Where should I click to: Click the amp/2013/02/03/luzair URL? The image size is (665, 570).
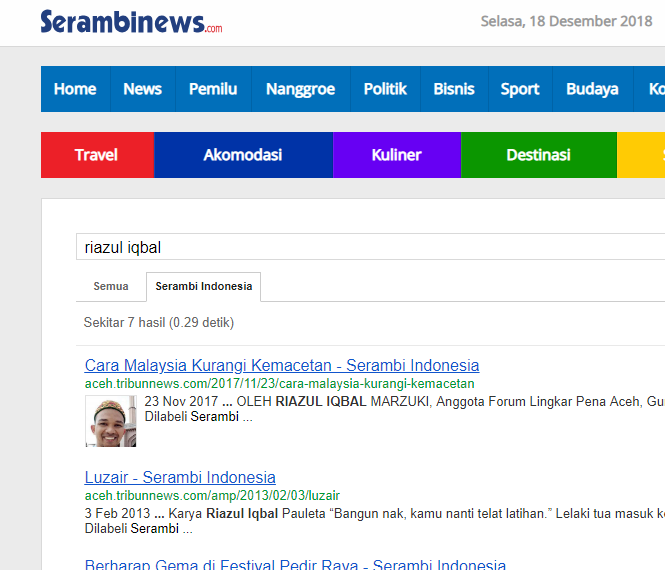click(212, 495)
